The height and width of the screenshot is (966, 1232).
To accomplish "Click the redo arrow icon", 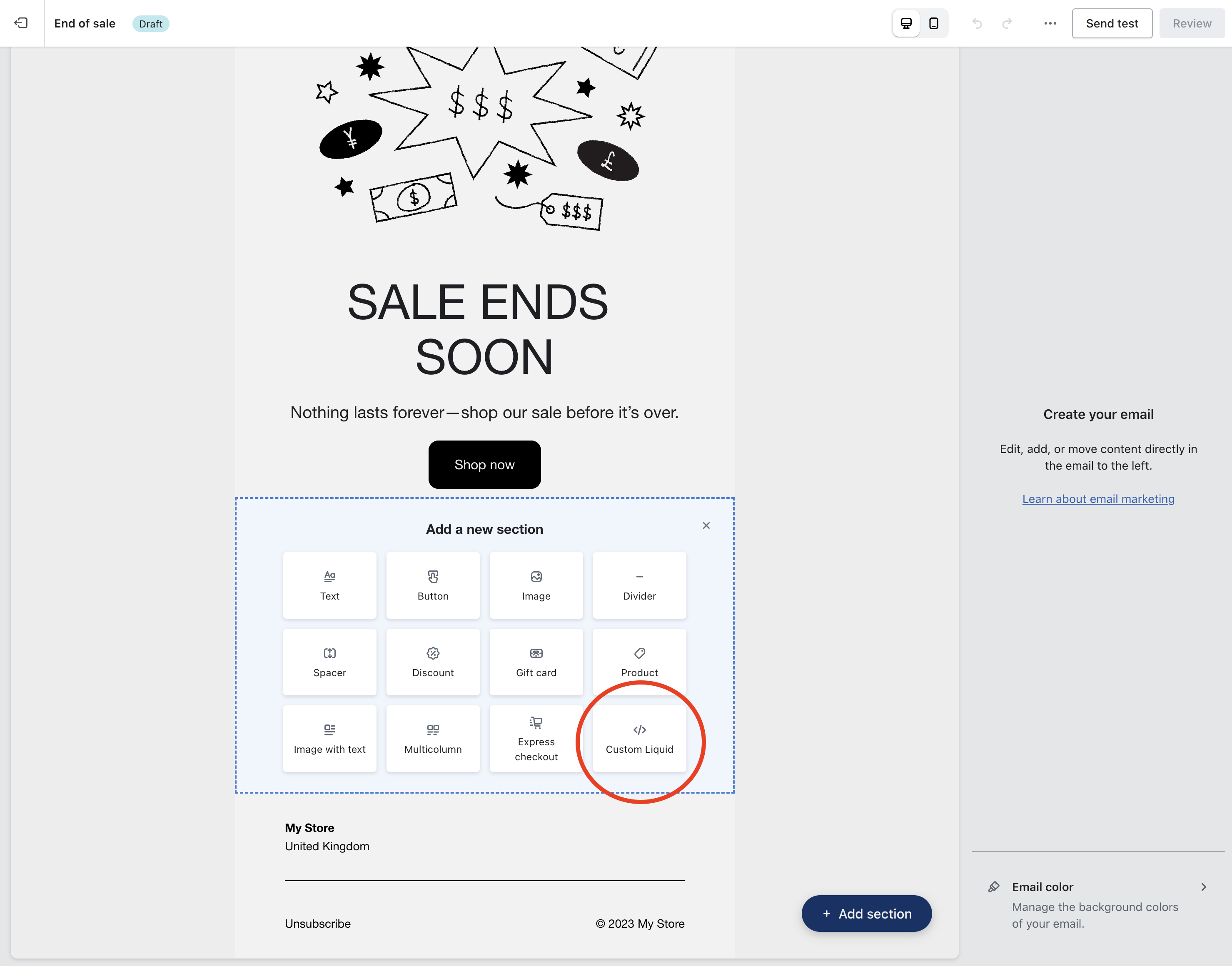I will click(1007, 23).
